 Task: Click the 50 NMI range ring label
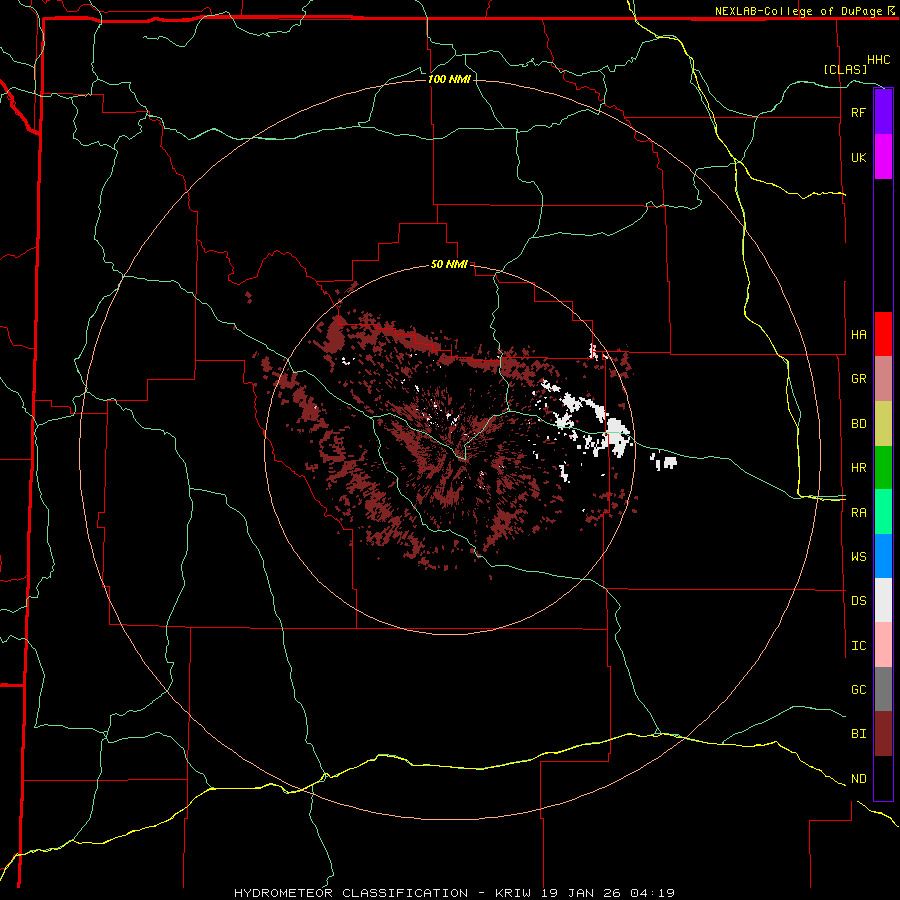click(449, 264)
